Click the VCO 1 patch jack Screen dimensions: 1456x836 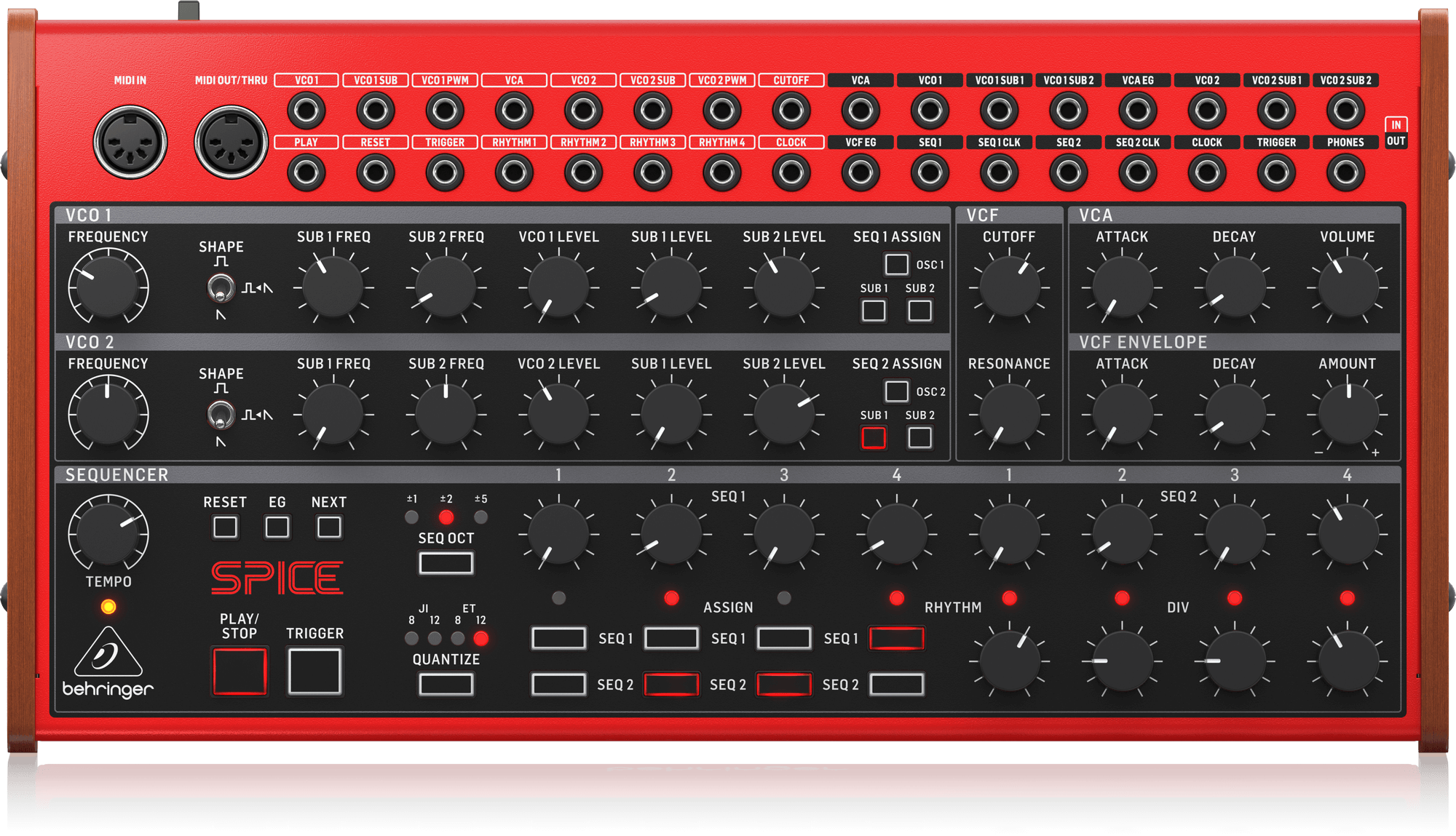point(308,111)
